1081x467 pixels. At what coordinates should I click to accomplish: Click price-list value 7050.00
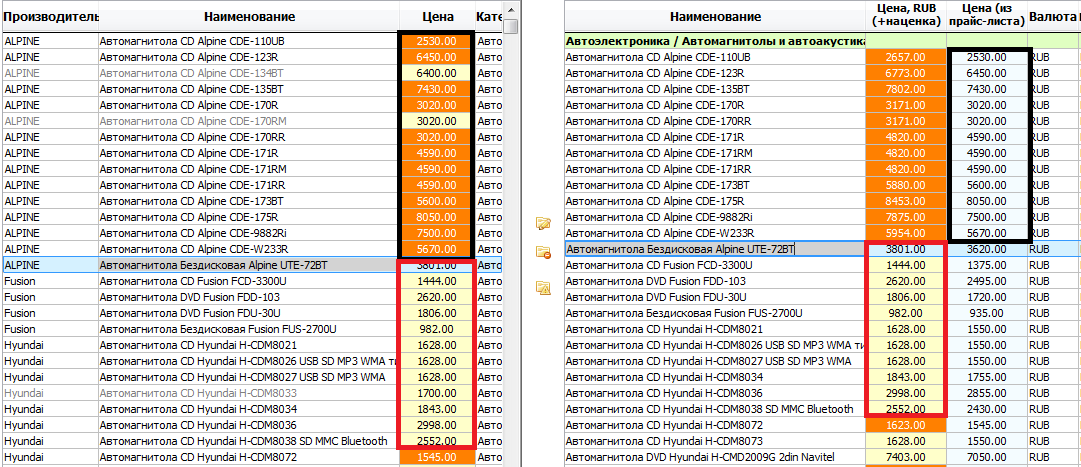(987, 457)
